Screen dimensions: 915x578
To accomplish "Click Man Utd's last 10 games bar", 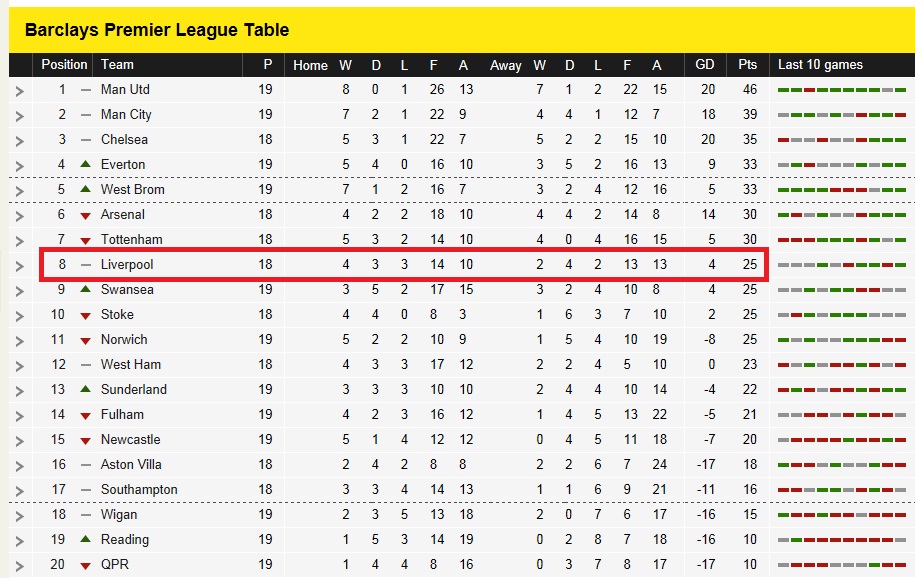I will [841, 90].
